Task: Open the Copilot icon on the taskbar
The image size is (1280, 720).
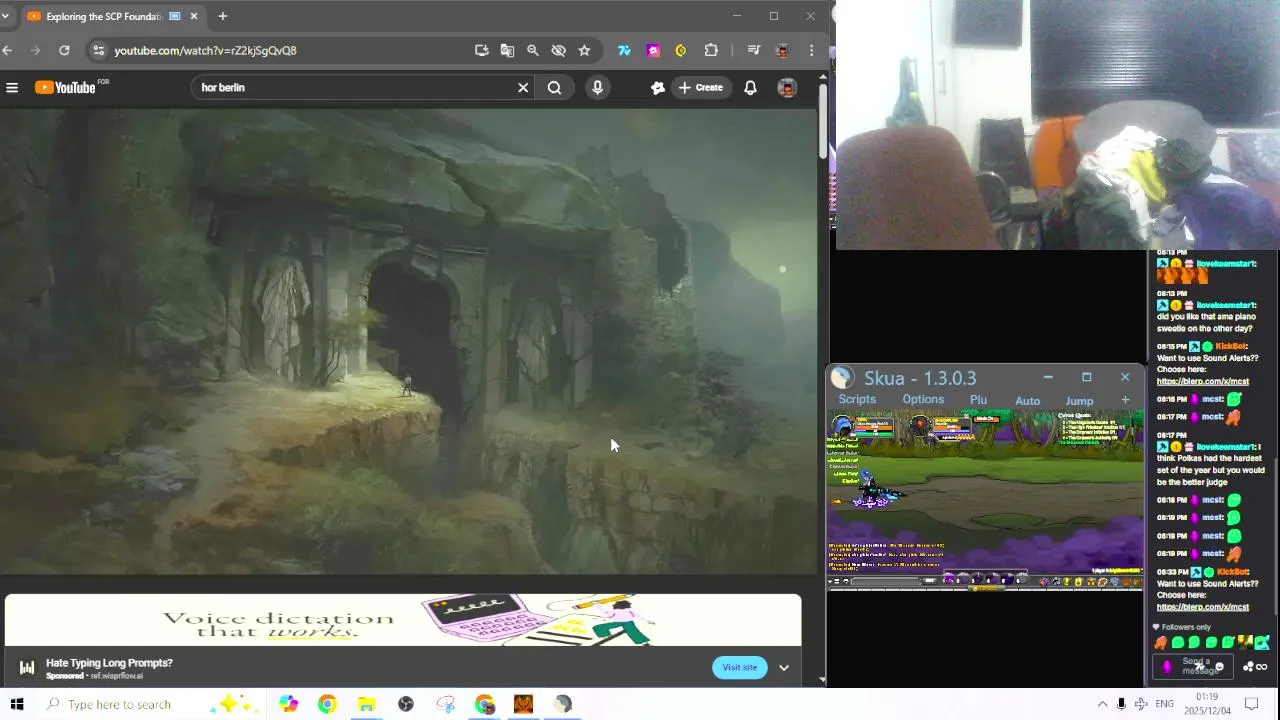Action: [x=288, y=704]
